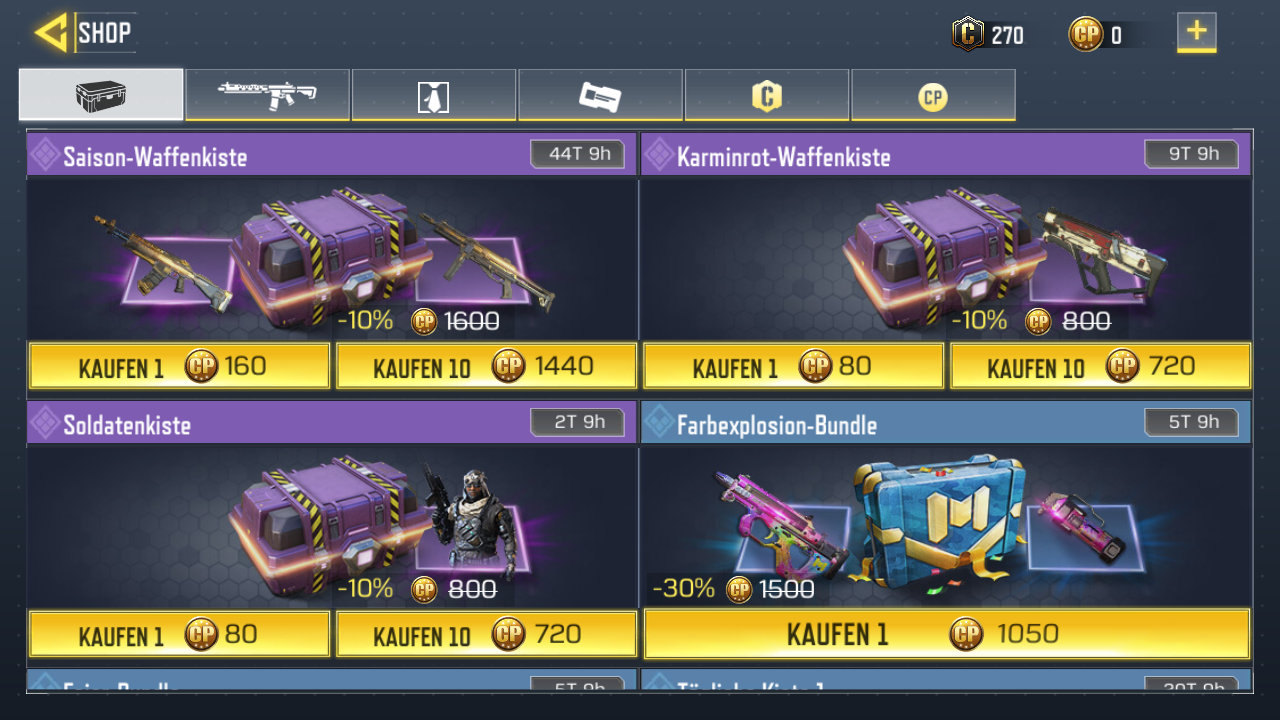1280x720 pixels.
Task: Buy 1 Saison-Waffenkiste for 160 CP
Action: (179, 366)
